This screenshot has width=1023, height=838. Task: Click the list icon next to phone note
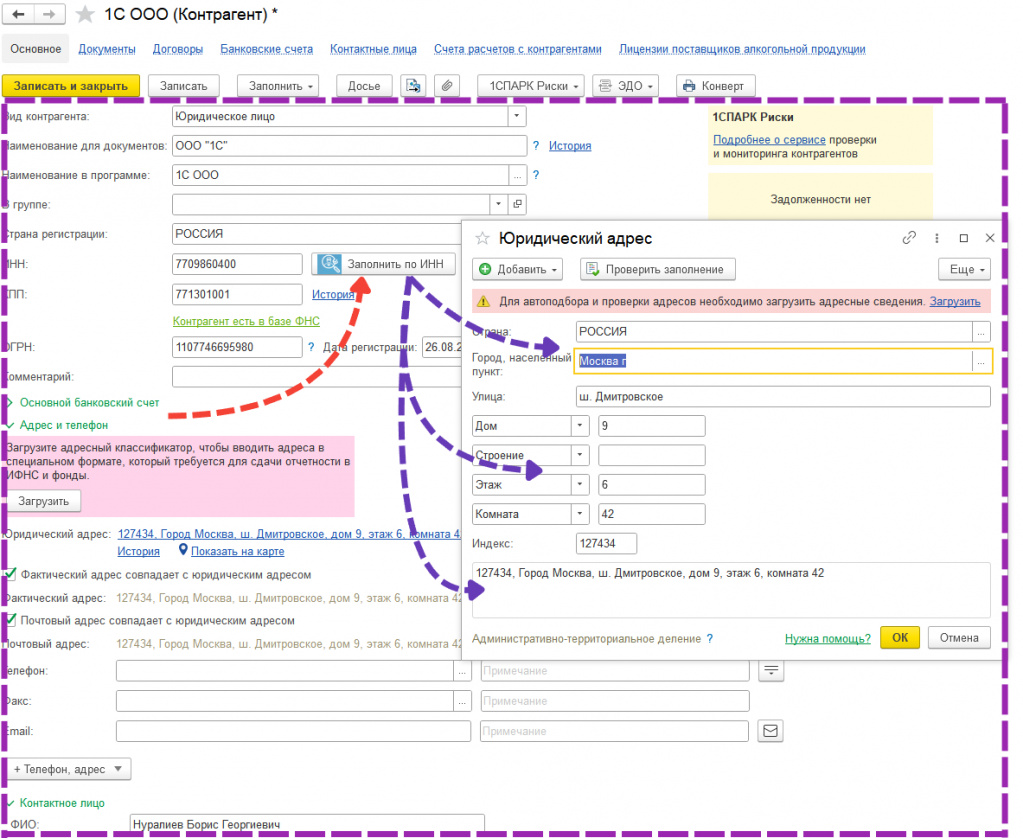click(x=771, y=671)
